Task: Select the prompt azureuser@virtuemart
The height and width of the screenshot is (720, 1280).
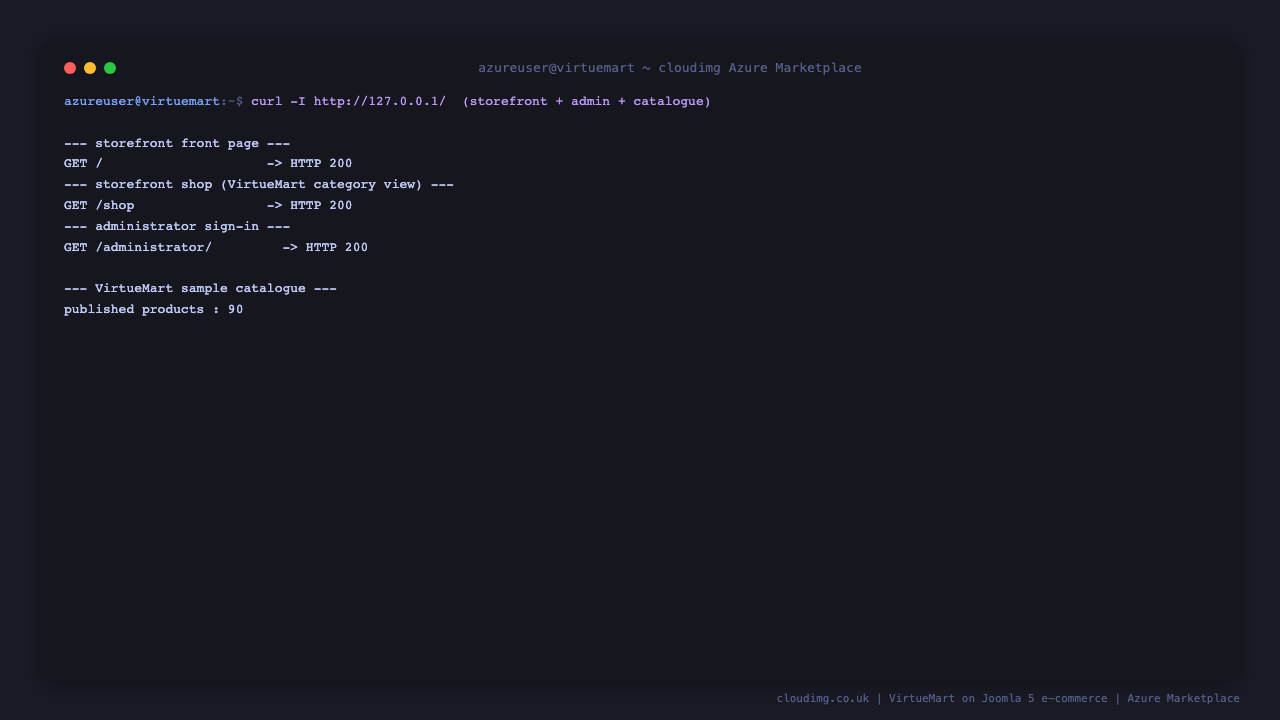Action: (142, 102)
